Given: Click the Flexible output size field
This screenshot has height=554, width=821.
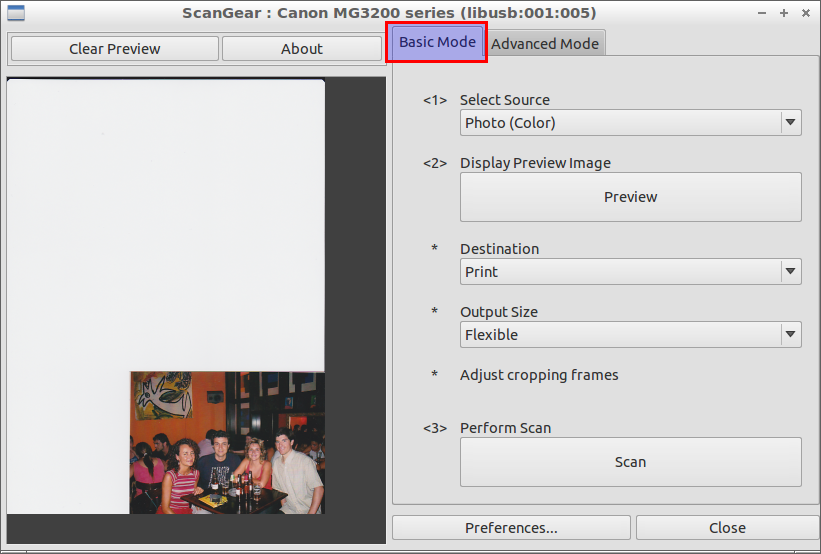Looking at the screenshot, I should [620, 335].
